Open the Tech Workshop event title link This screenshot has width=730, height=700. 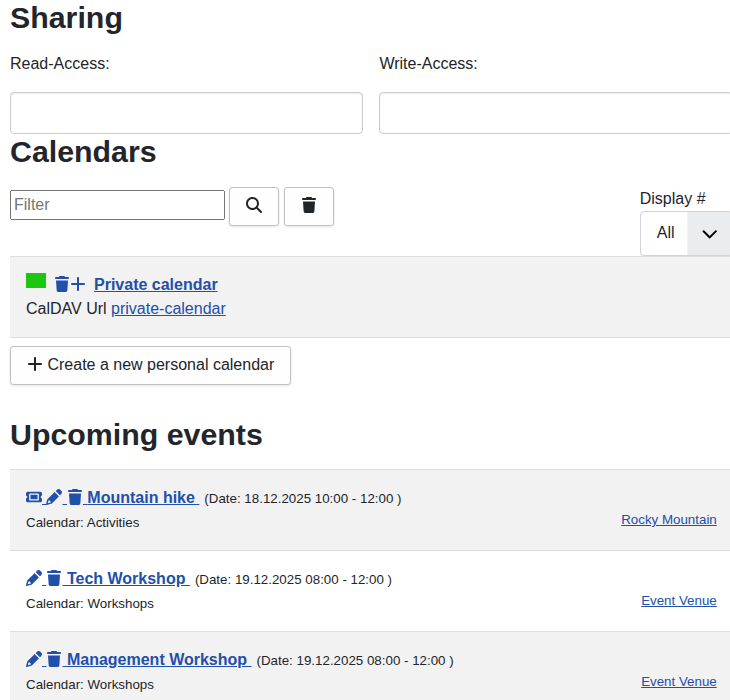coord(126,578)
